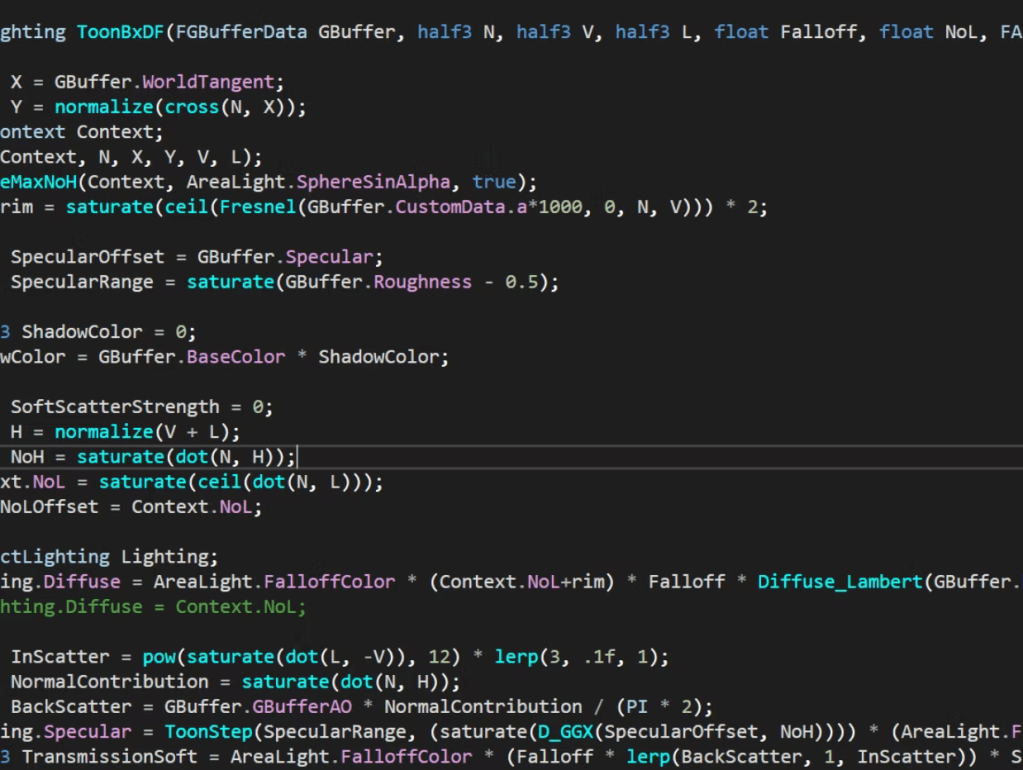Click the 0.5 numeric literal
This screenshot has width=1023, height=770.
point(521,282)
